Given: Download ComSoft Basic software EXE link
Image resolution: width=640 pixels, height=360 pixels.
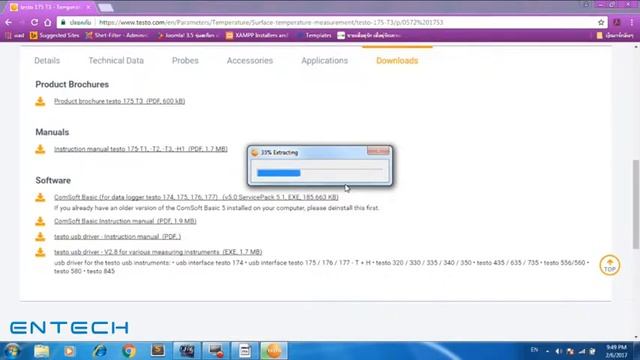Looking at the screenshot, I should pos(196,197).
